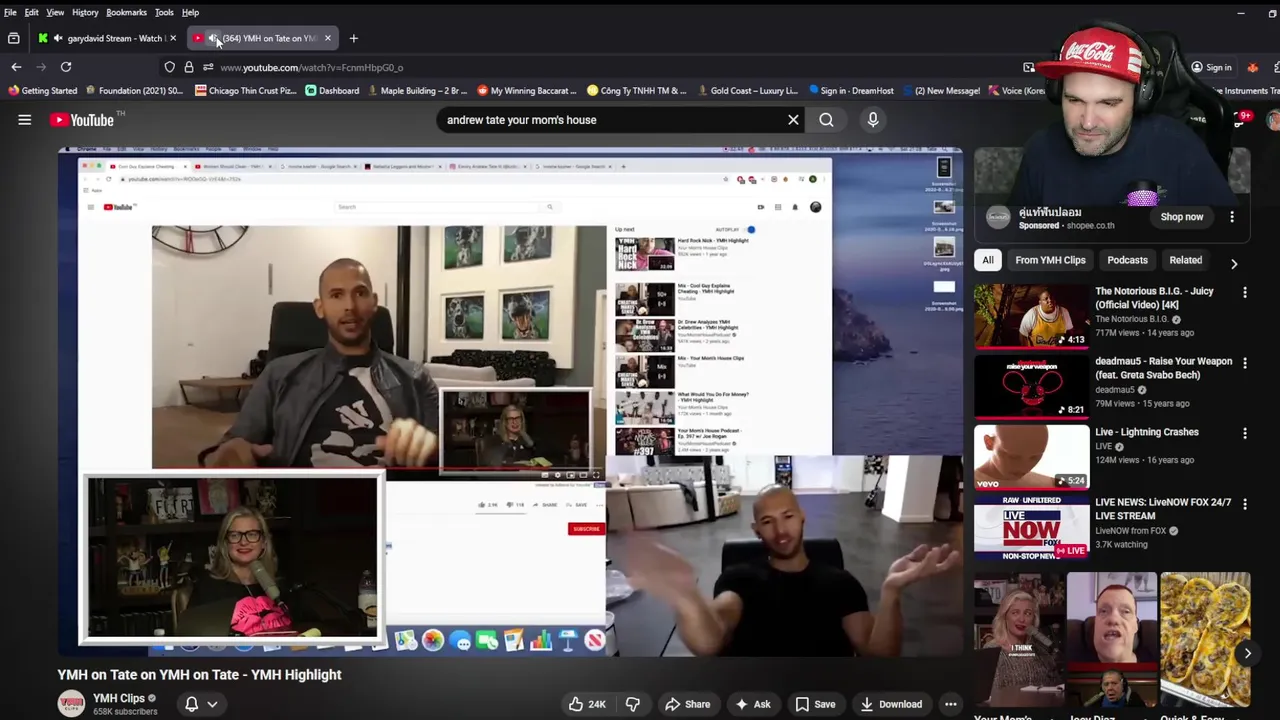The height and width of the screenshot is (720, 1280).
Task: Open Firefox tracking protection shield
Action: pyautogui.click(x=170, y=67)
